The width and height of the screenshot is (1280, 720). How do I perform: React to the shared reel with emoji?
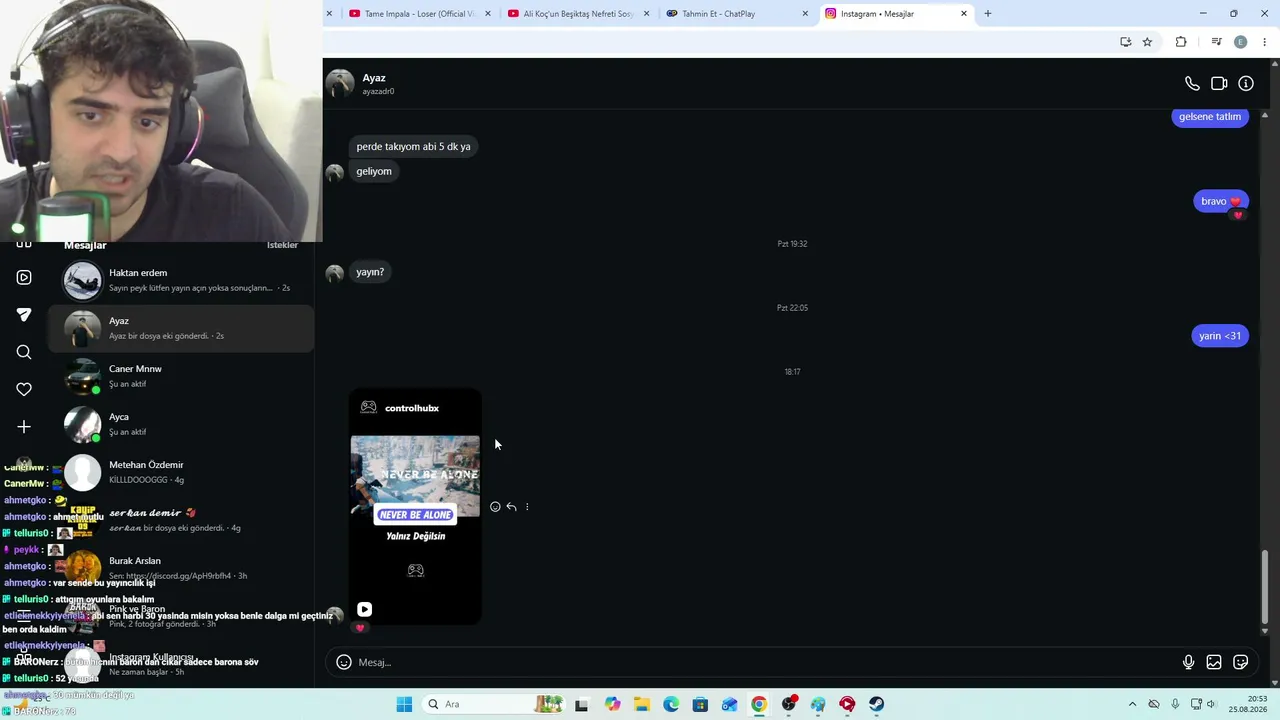pos(495,507)
